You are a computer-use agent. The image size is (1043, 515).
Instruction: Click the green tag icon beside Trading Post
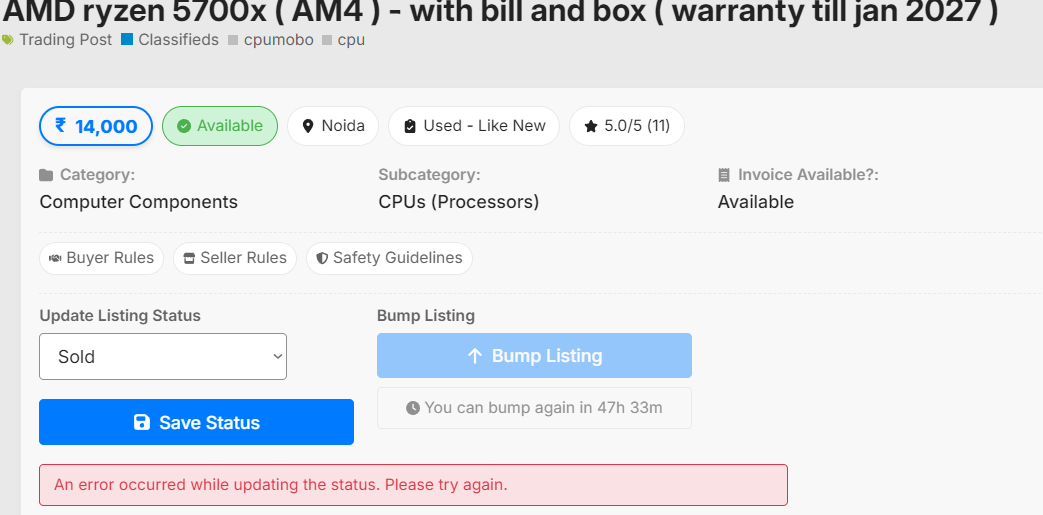tap(8, 40)
